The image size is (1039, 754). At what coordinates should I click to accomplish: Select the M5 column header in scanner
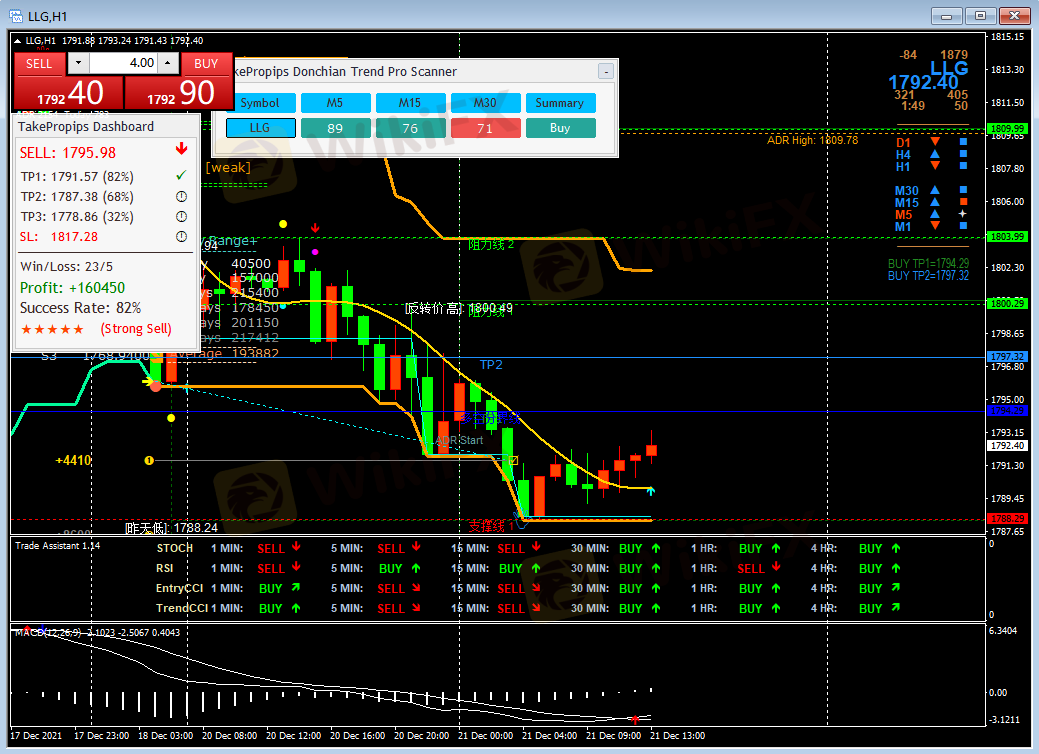coord(335,103)
